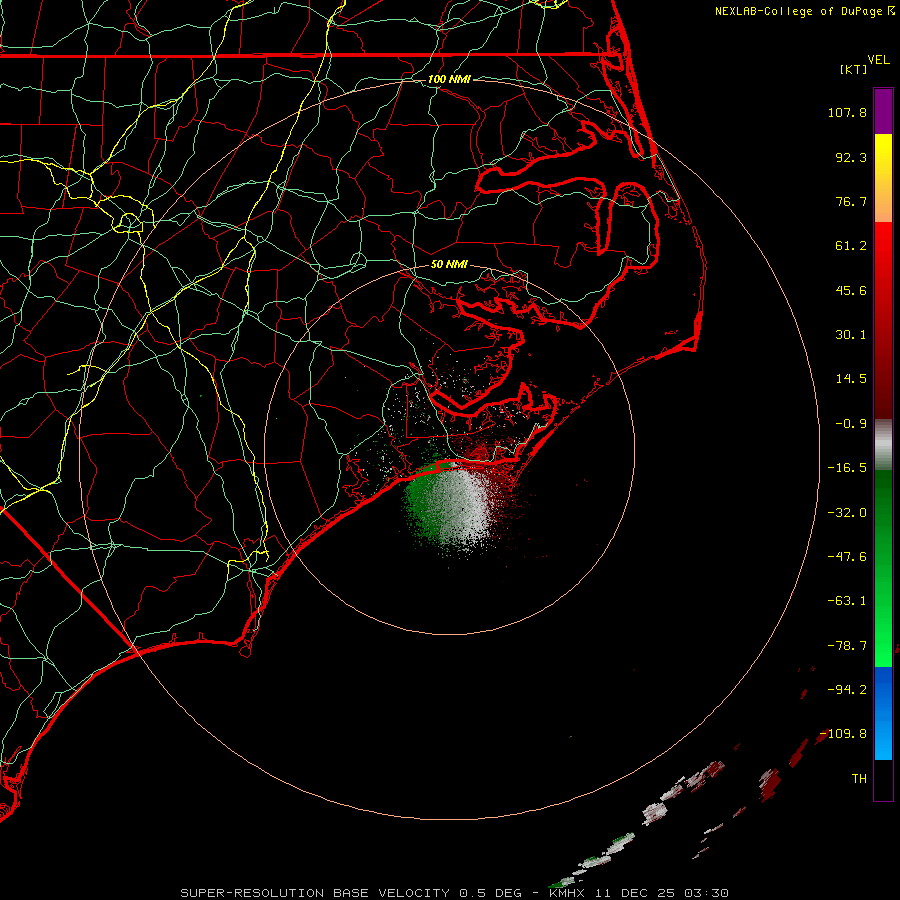Click the -16.5 velocity scale value
The width and height of the screenshot is (900, 900).
coord(847,468)
